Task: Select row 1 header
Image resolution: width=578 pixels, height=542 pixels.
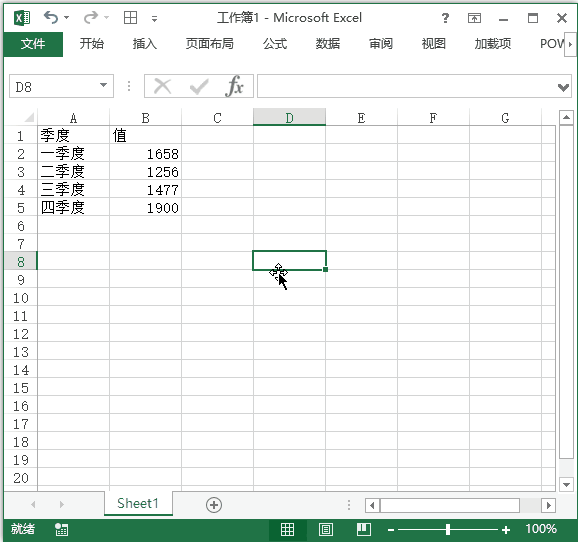Action: click(x=21, y=136)
